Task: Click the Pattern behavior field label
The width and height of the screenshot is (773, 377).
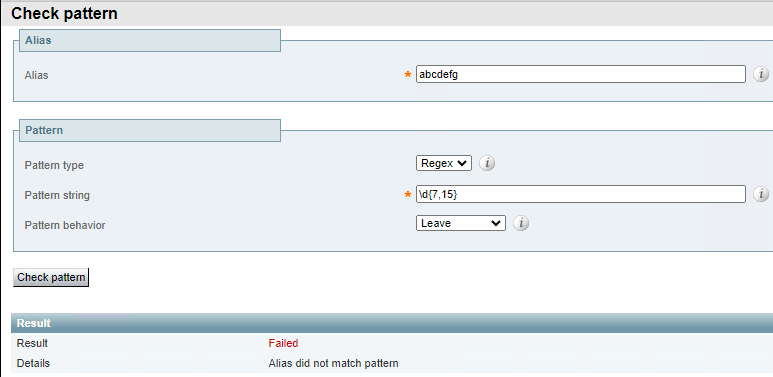Action: [x=65, y=225]
